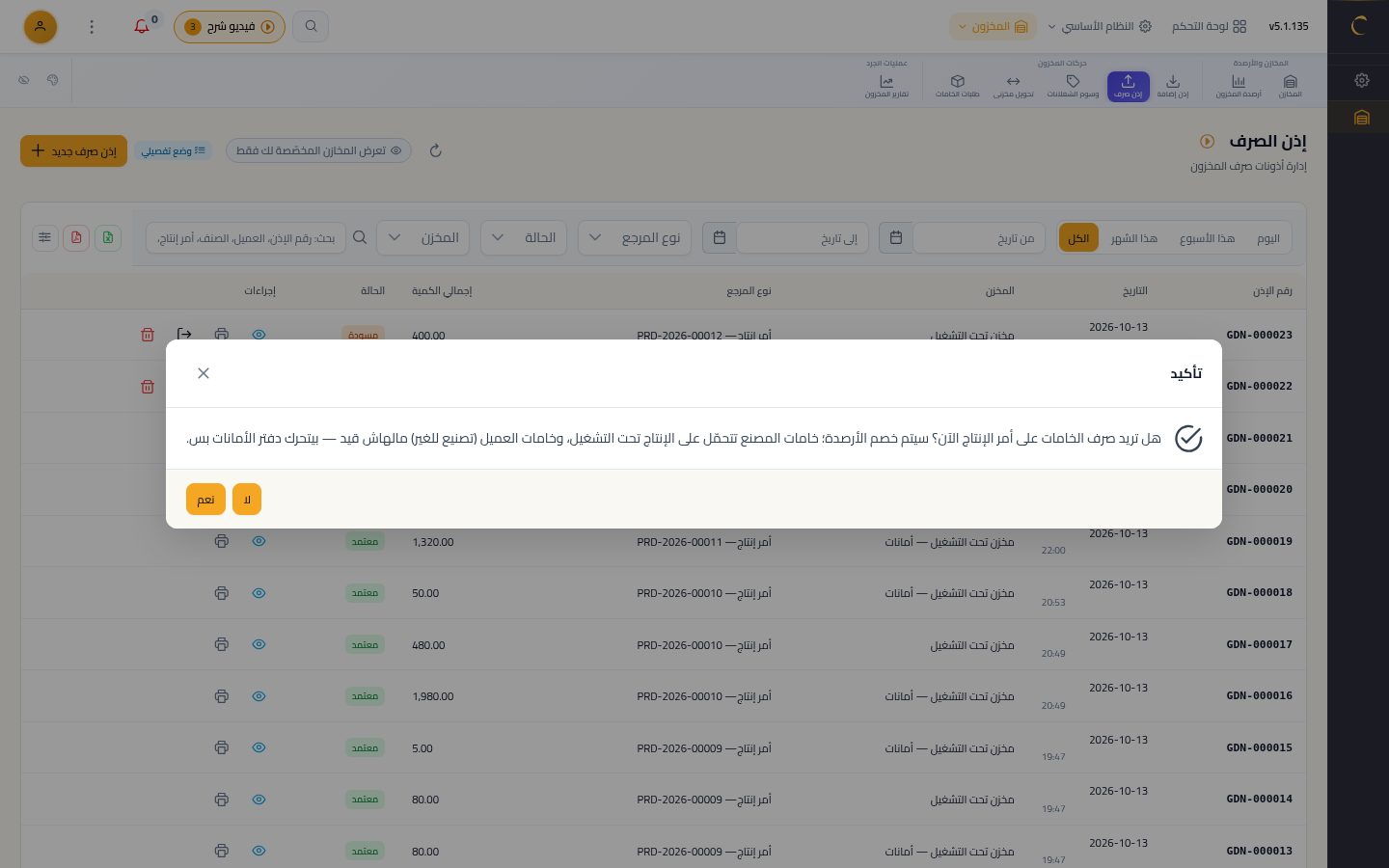Expand the المخزن filter dropdown

click(423, 237)
